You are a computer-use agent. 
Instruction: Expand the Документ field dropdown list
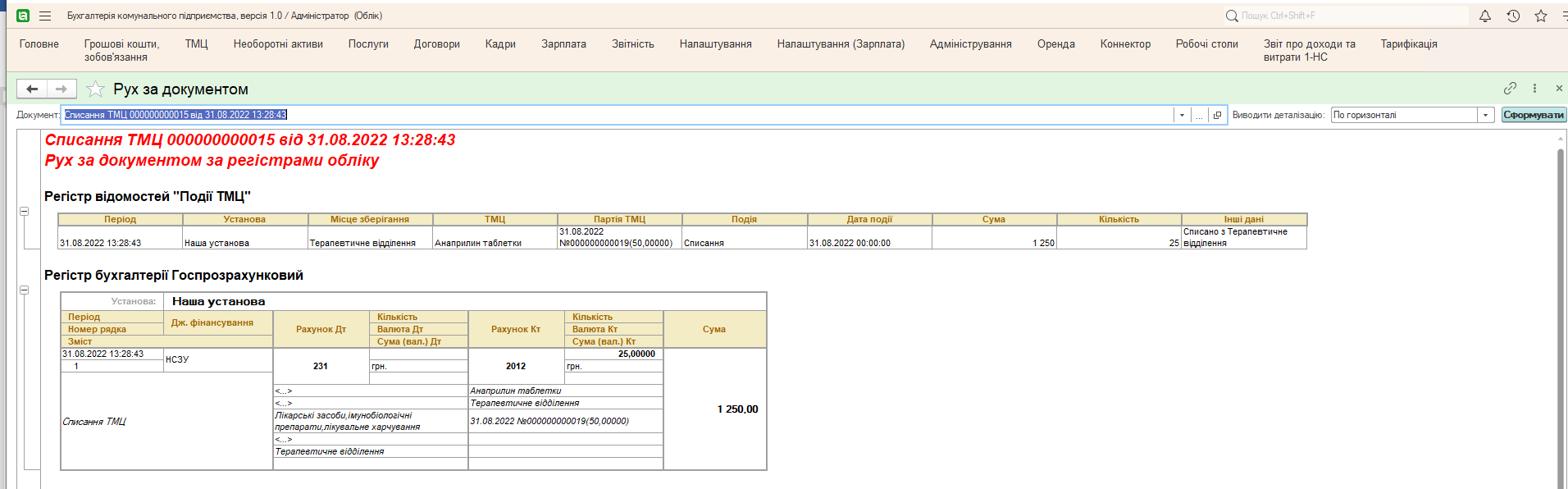click(x=1182, y=116)
